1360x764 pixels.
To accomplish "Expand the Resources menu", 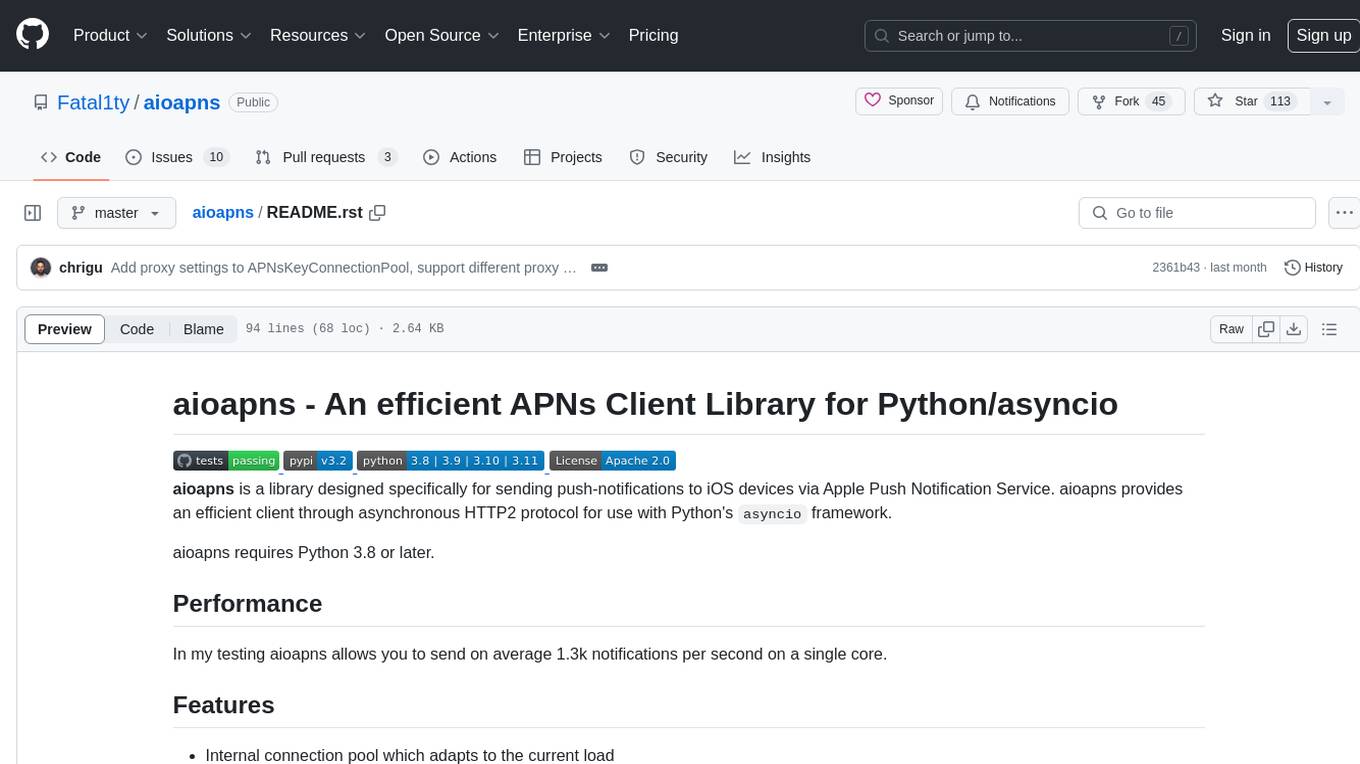I will (317, 35).
